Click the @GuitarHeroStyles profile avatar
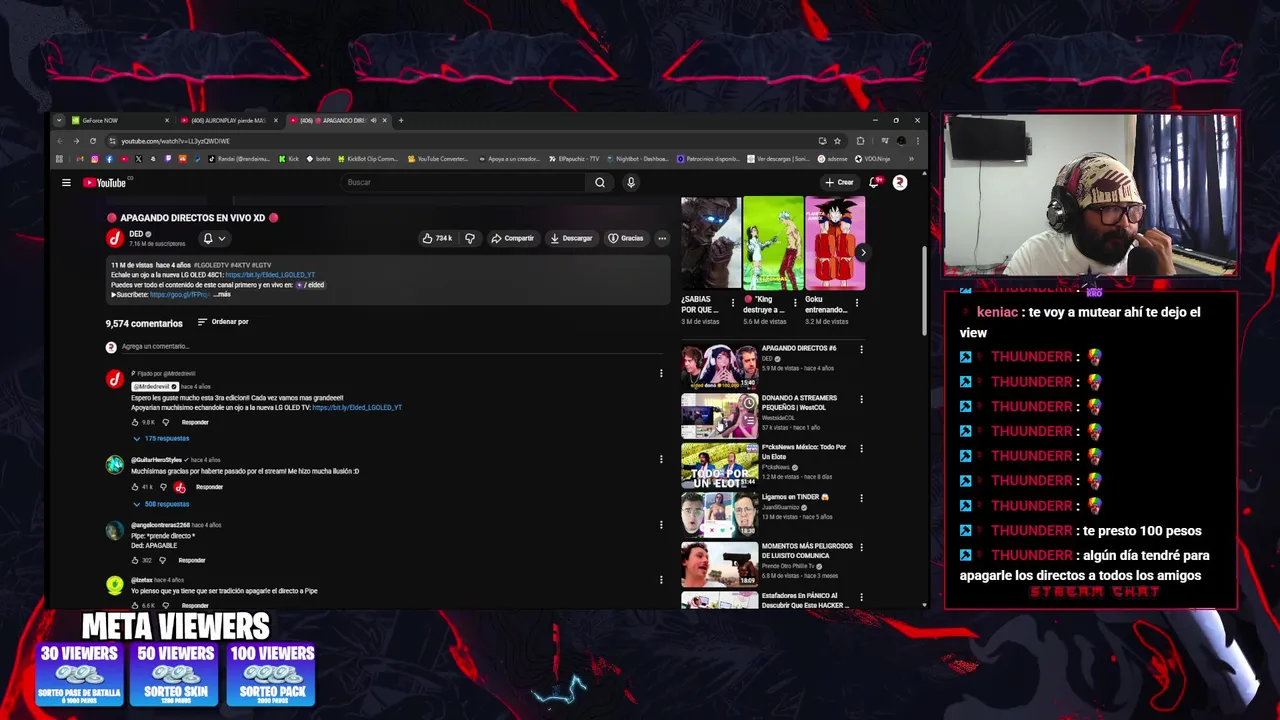The width and height of the screenshot is (1280, 720). coord(115,465)
